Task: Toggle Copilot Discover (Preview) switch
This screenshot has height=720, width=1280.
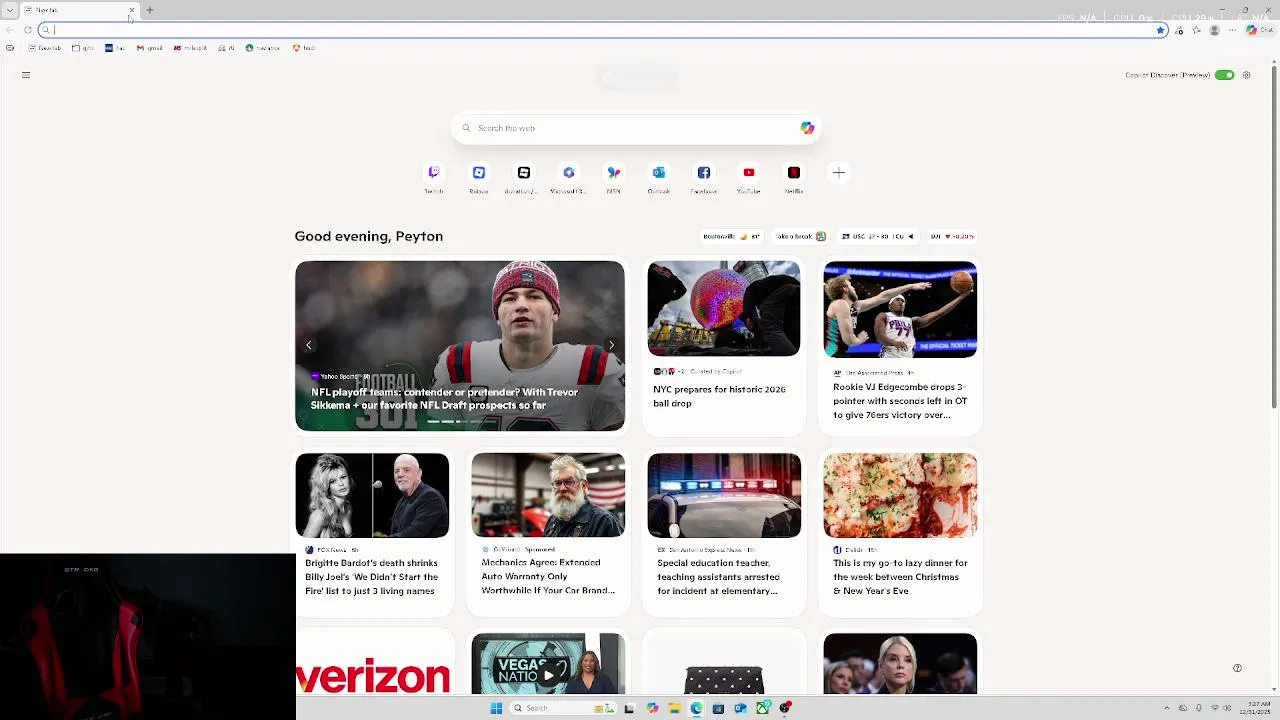Action: [x=1224, y=75]
